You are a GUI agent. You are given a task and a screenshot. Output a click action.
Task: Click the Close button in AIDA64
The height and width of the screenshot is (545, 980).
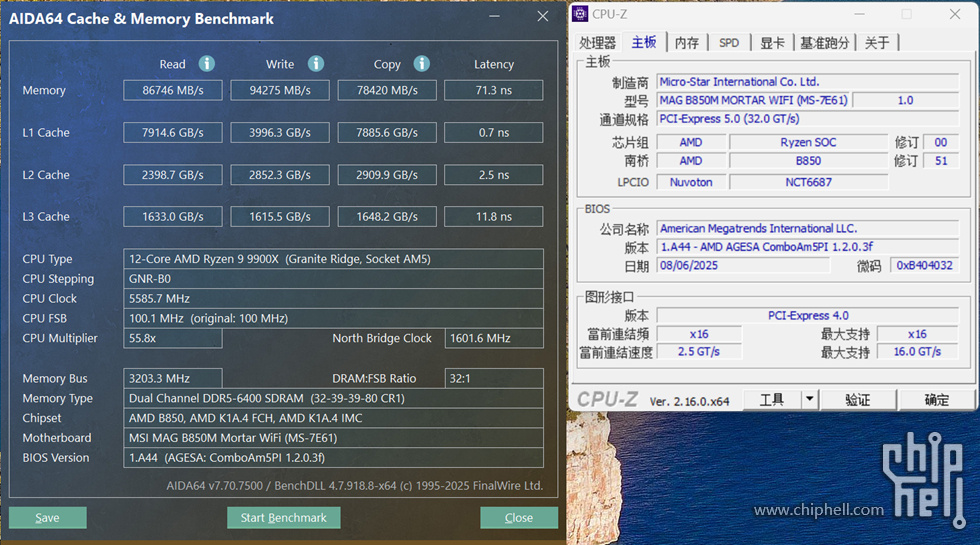519,518
